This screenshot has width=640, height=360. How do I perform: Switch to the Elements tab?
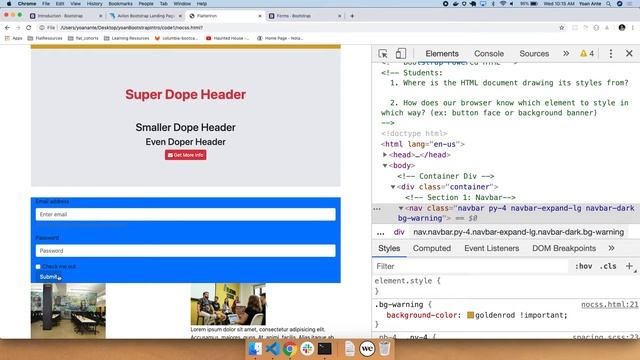[x=442, y=53]
